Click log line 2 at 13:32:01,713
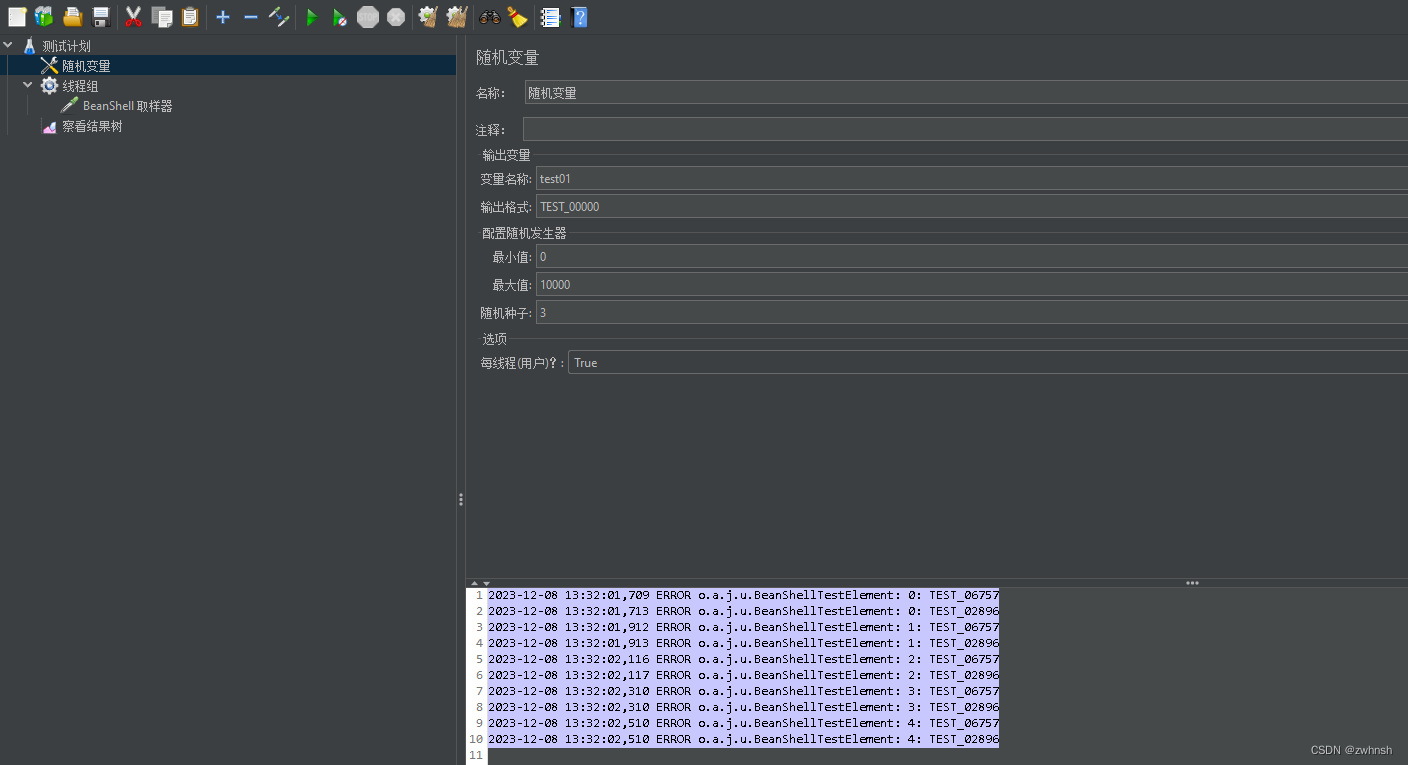1408x765 pixels. coord(743,611)
